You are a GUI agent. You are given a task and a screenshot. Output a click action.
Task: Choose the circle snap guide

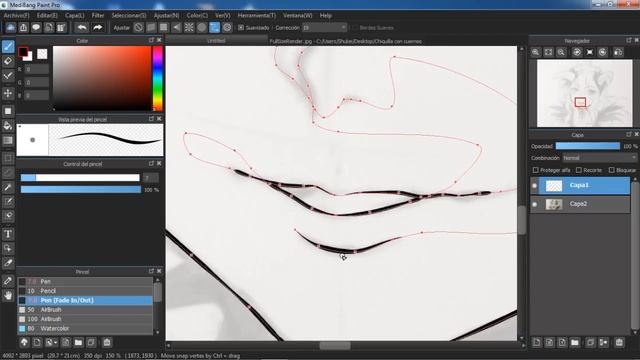202,27
